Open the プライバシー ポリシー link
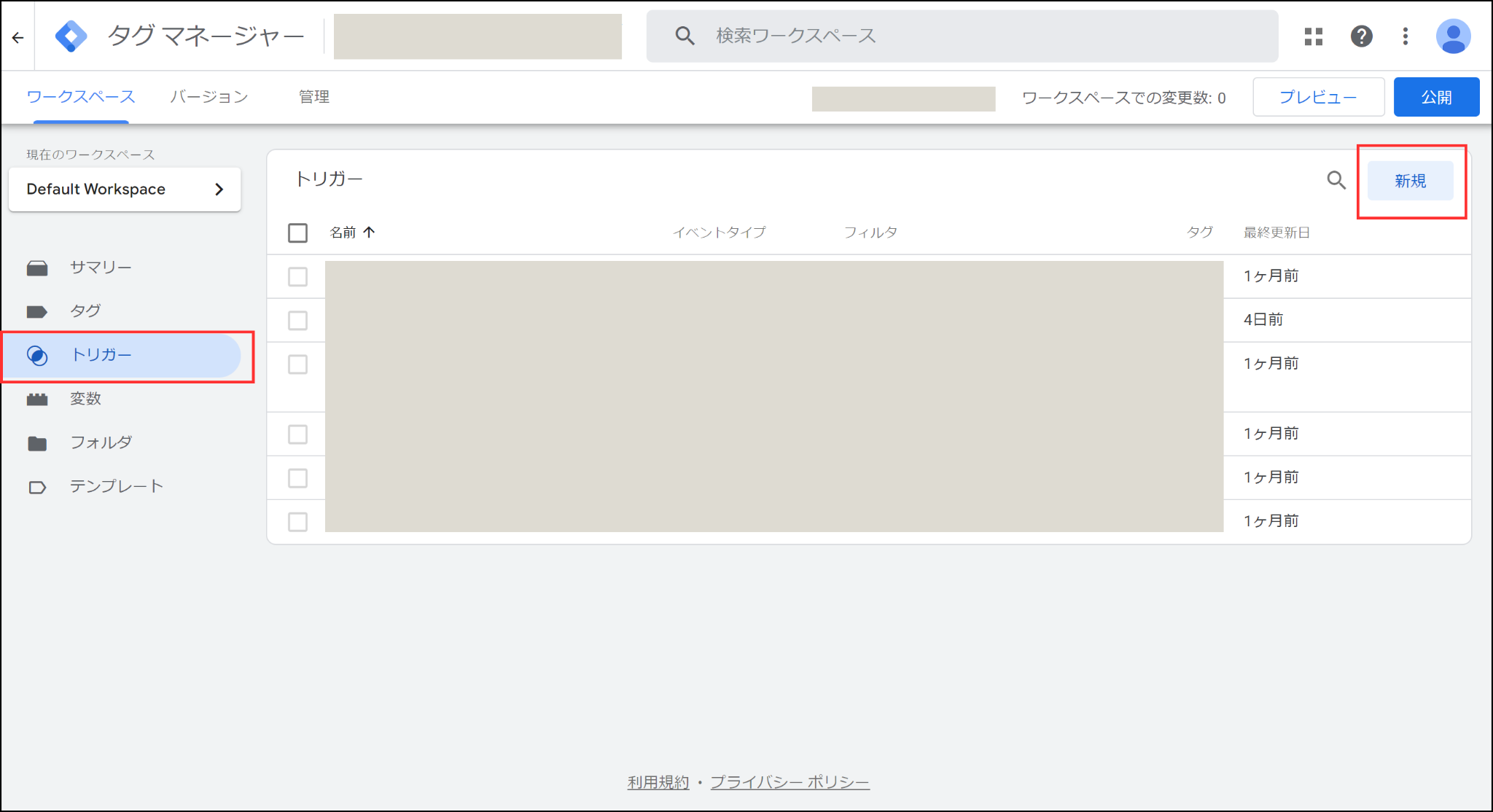This screenshot has width=1493, height=812. click(790, 782)
